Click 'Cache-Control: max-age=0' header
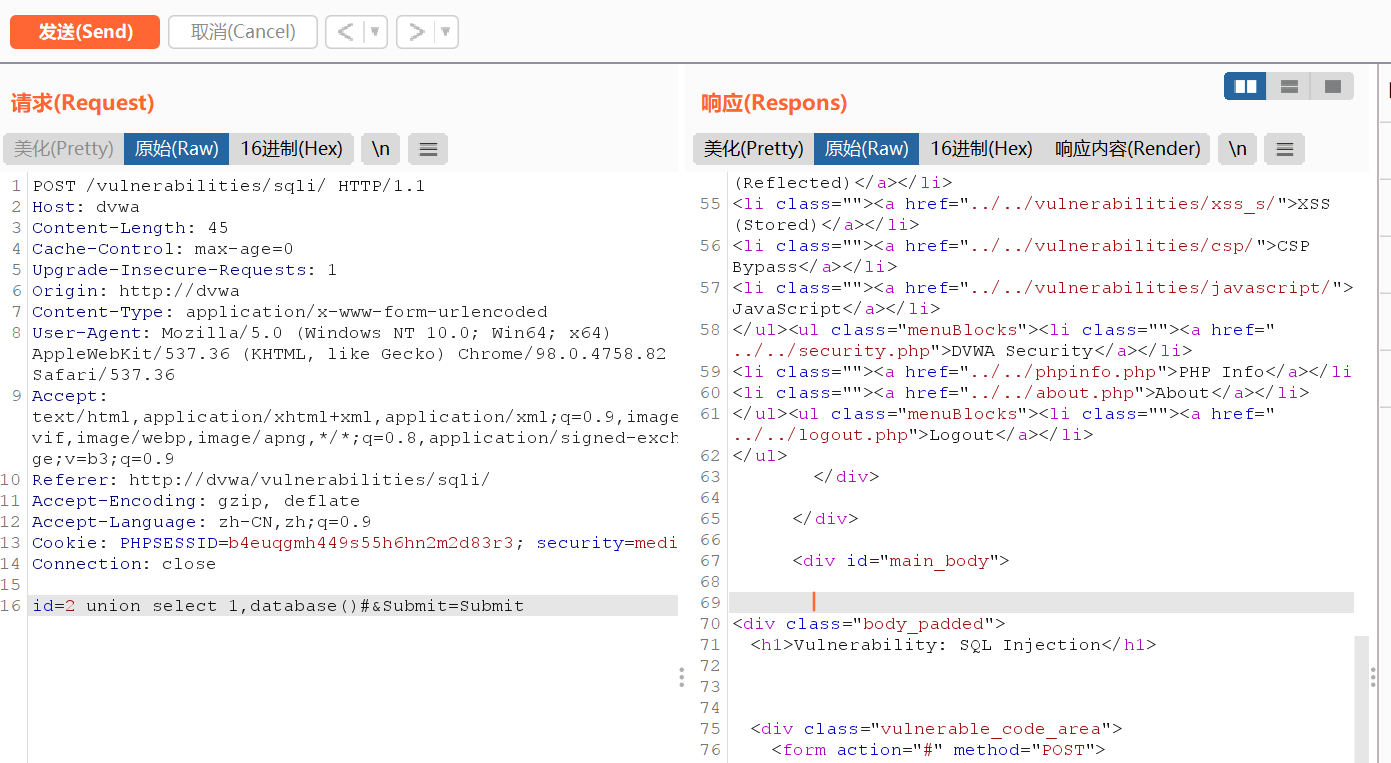The height and width of the screenshot is (763, 1391). coord(162,249)
